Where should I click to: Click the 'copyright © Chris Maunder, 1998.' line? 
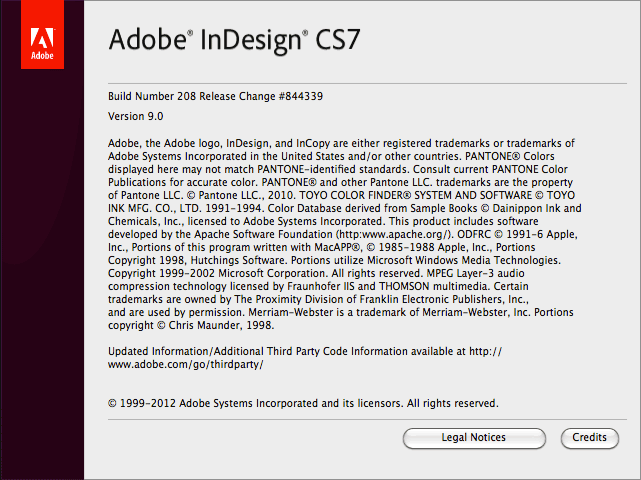(x=191, y=325)
